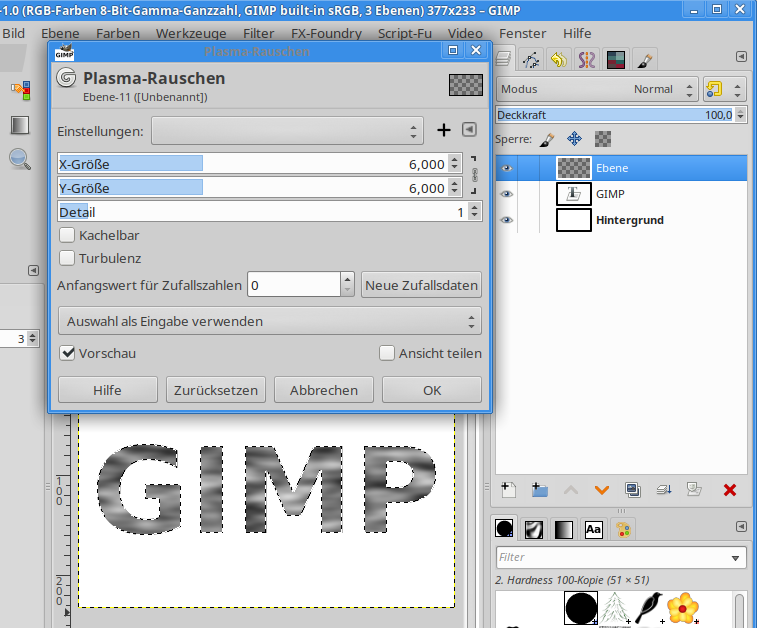Open the Script-Fu menu
This screenshot has width=757, height=628.
[405, 33]
